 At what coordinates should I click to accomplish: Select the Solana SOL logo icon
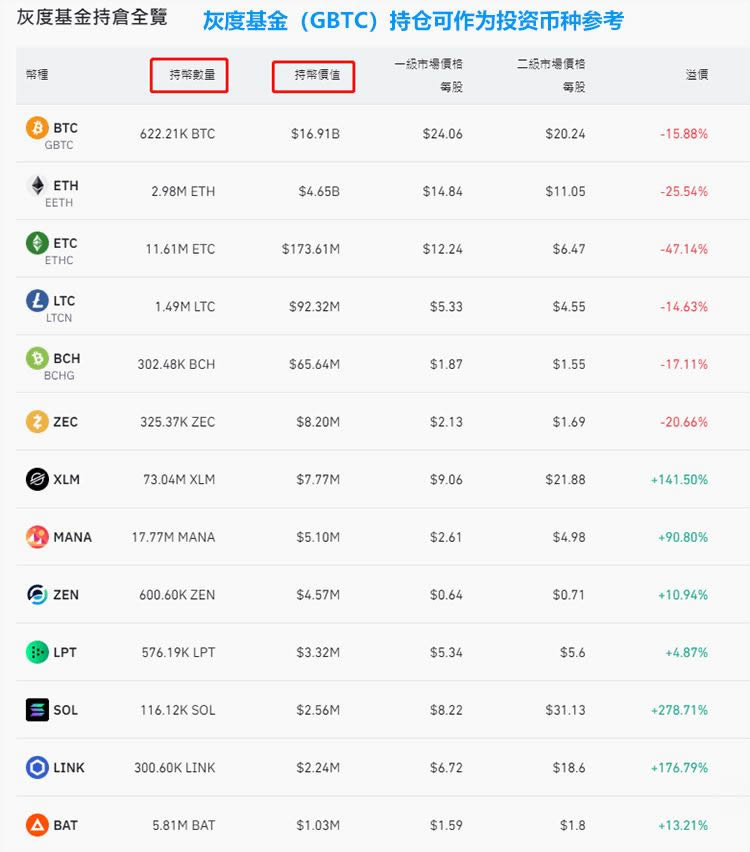coord(36,710)
